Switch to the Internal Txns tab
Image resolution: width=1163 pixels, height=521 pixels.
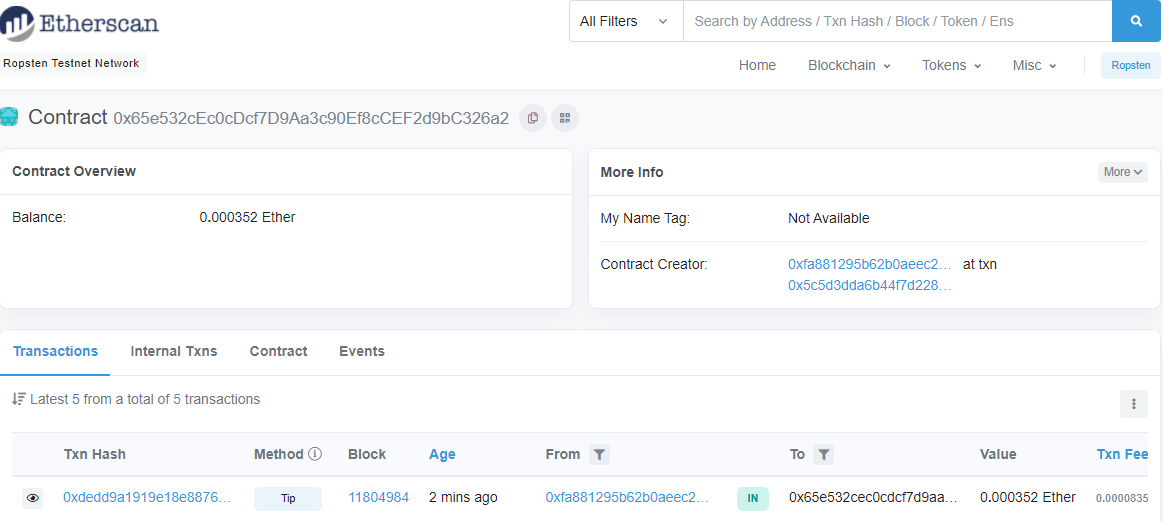(174, 351)
